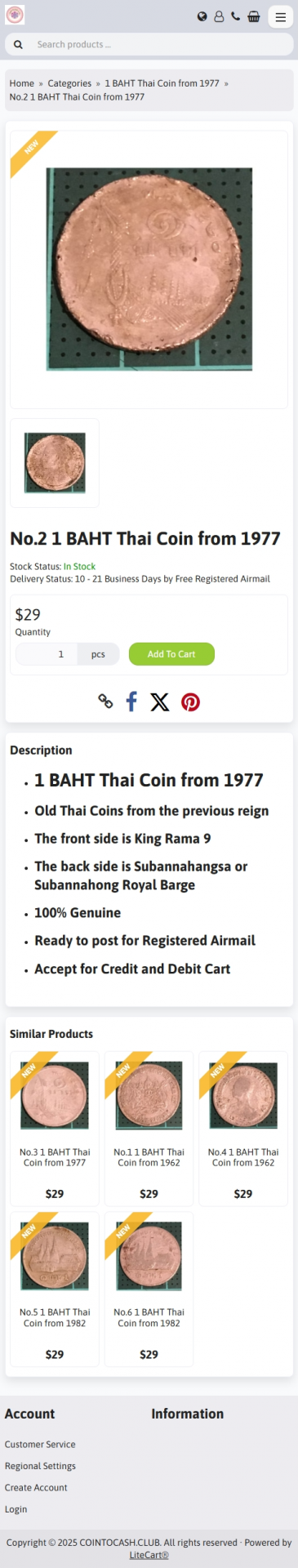298x1568 pixels.
Task: Go to Home breadcrumb
Action: pos(22,83)
